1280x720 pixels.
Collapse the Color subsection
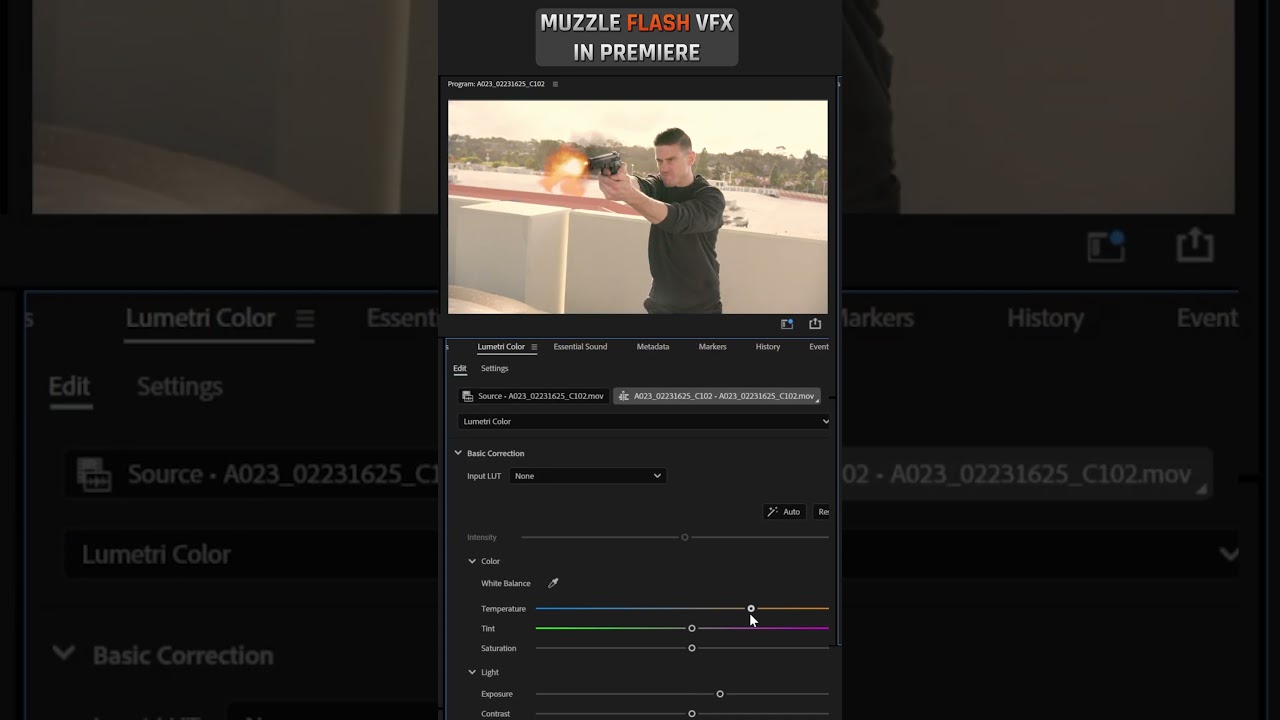(472, 561)
